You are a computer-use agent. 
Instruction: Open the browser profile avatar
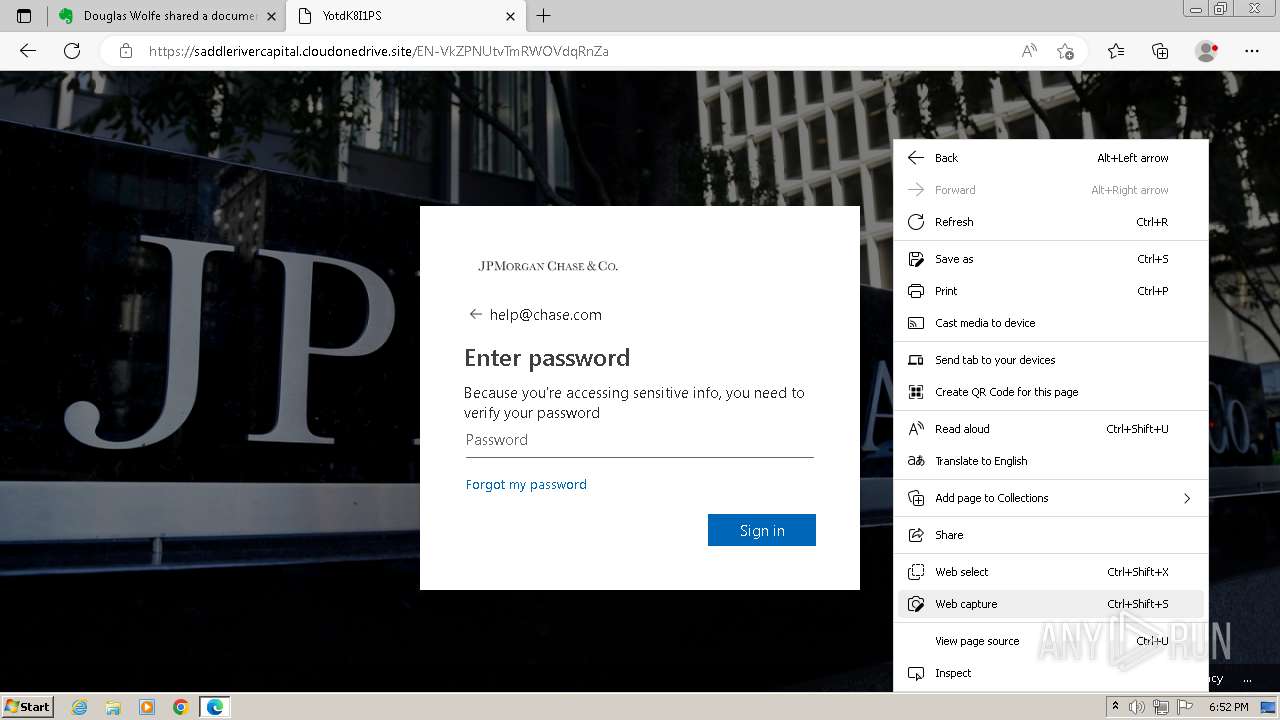click(1207, 51)
